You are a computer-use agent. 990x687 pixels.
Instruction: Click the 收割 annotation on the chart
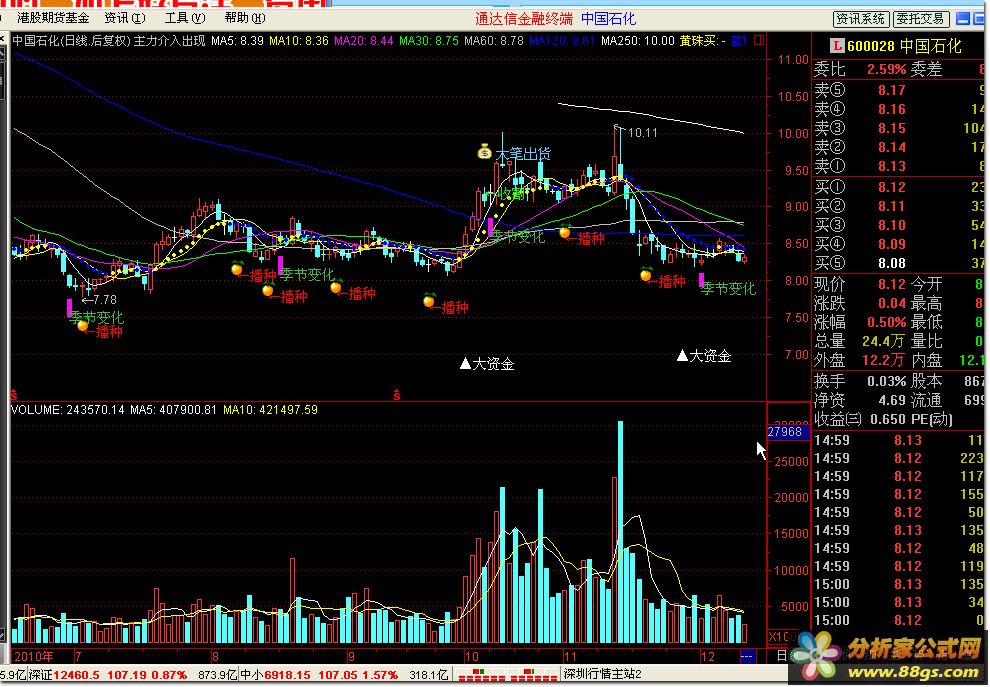(513, 193)
